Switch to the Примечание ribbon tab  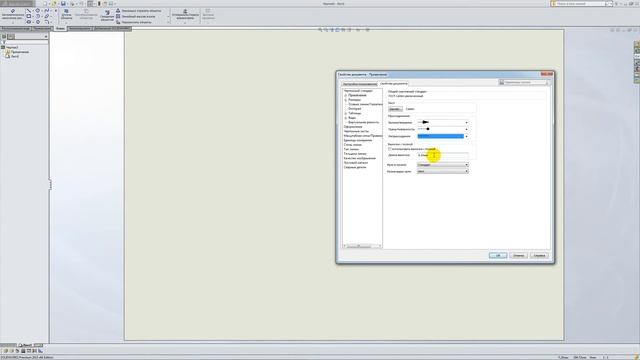(42, 29)
